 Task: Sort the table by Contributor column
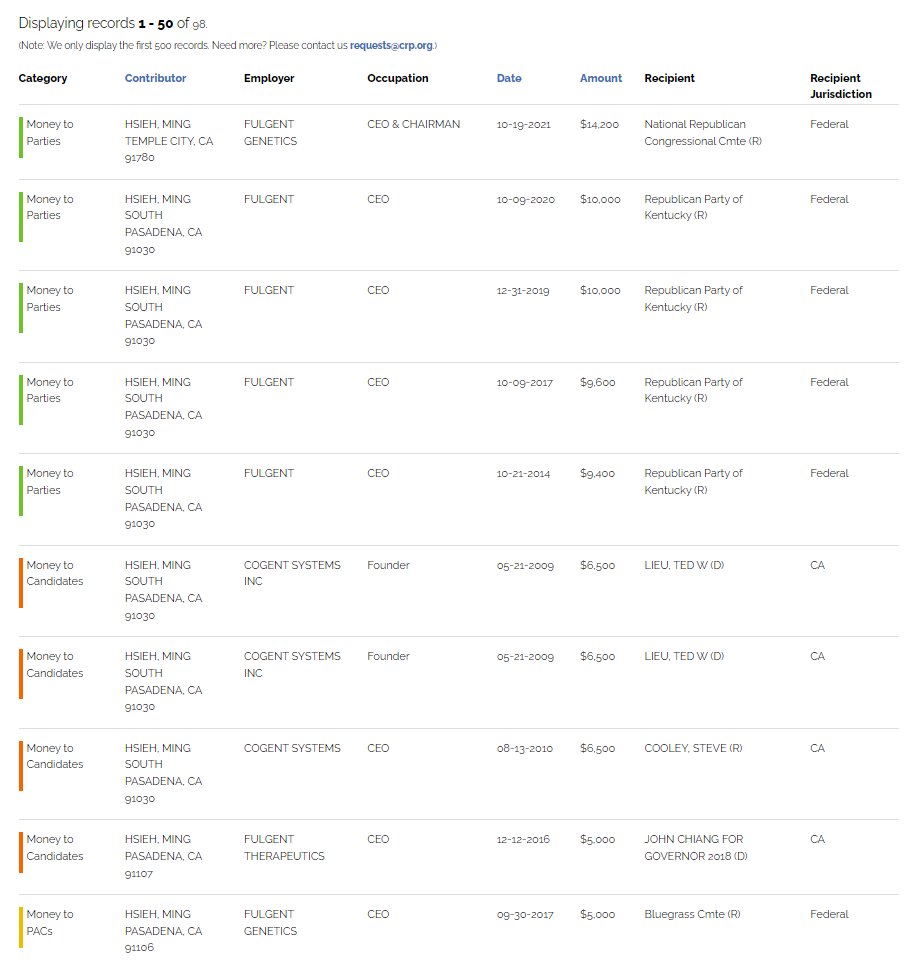coord(155,78)
